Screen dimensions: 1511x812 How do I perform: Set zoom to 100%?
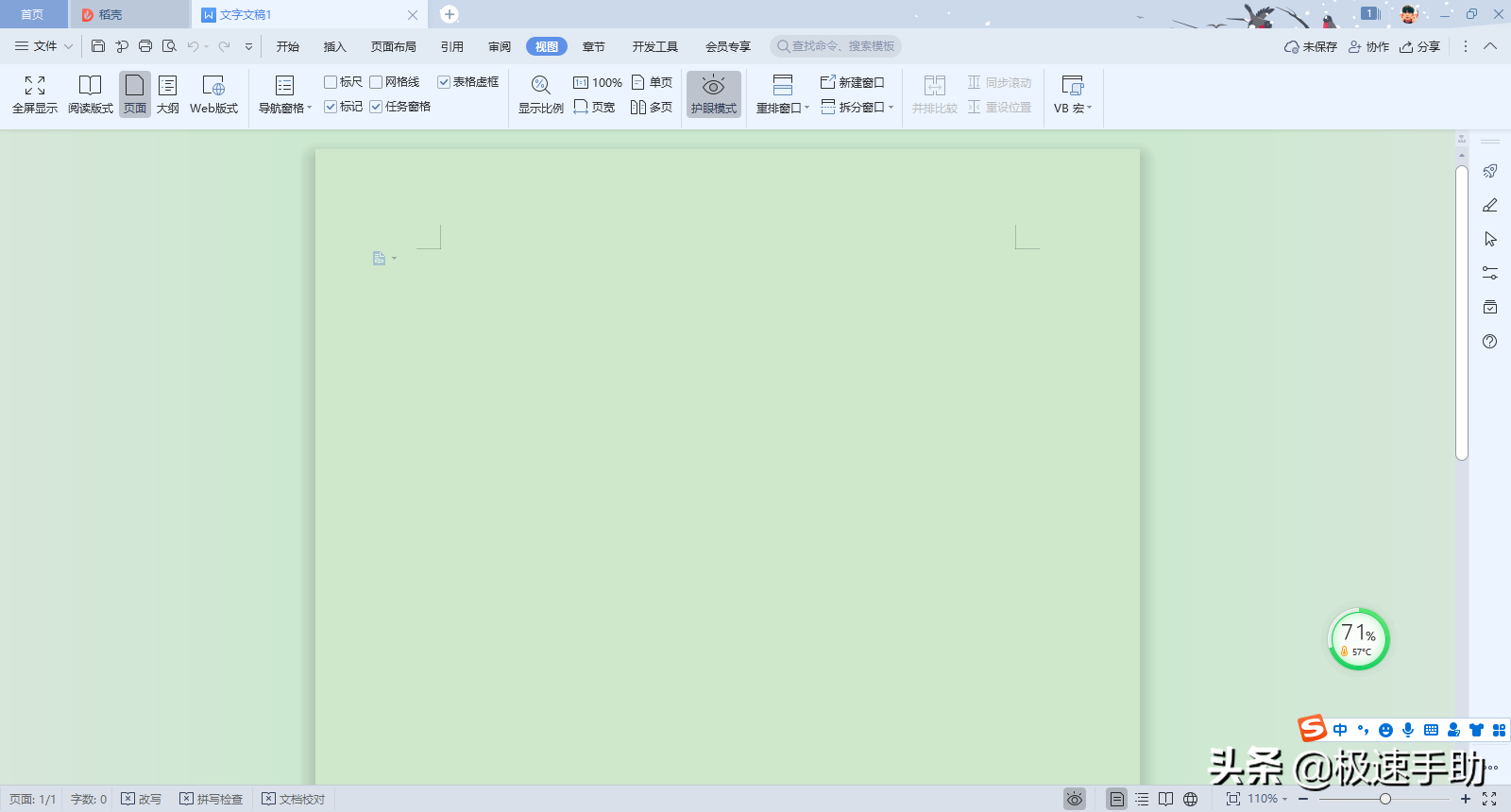(x=598, y=82)
